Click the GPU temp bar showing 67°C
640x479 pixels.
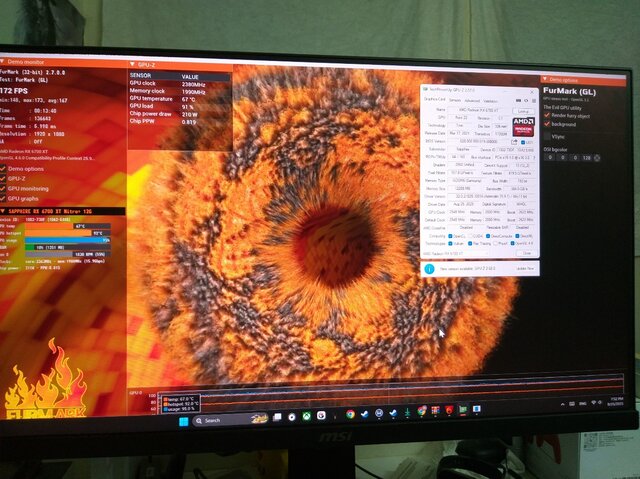(x=68, y=226)
